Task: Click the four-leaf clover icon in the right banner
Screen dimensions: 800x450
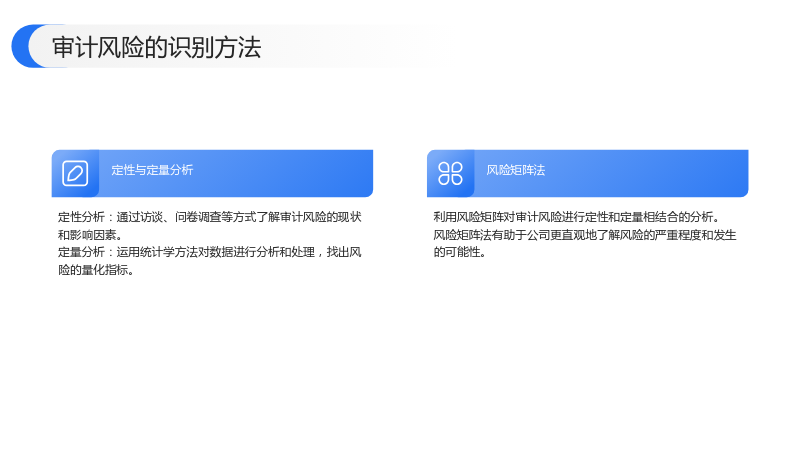Action: click(x=450, y=173)
